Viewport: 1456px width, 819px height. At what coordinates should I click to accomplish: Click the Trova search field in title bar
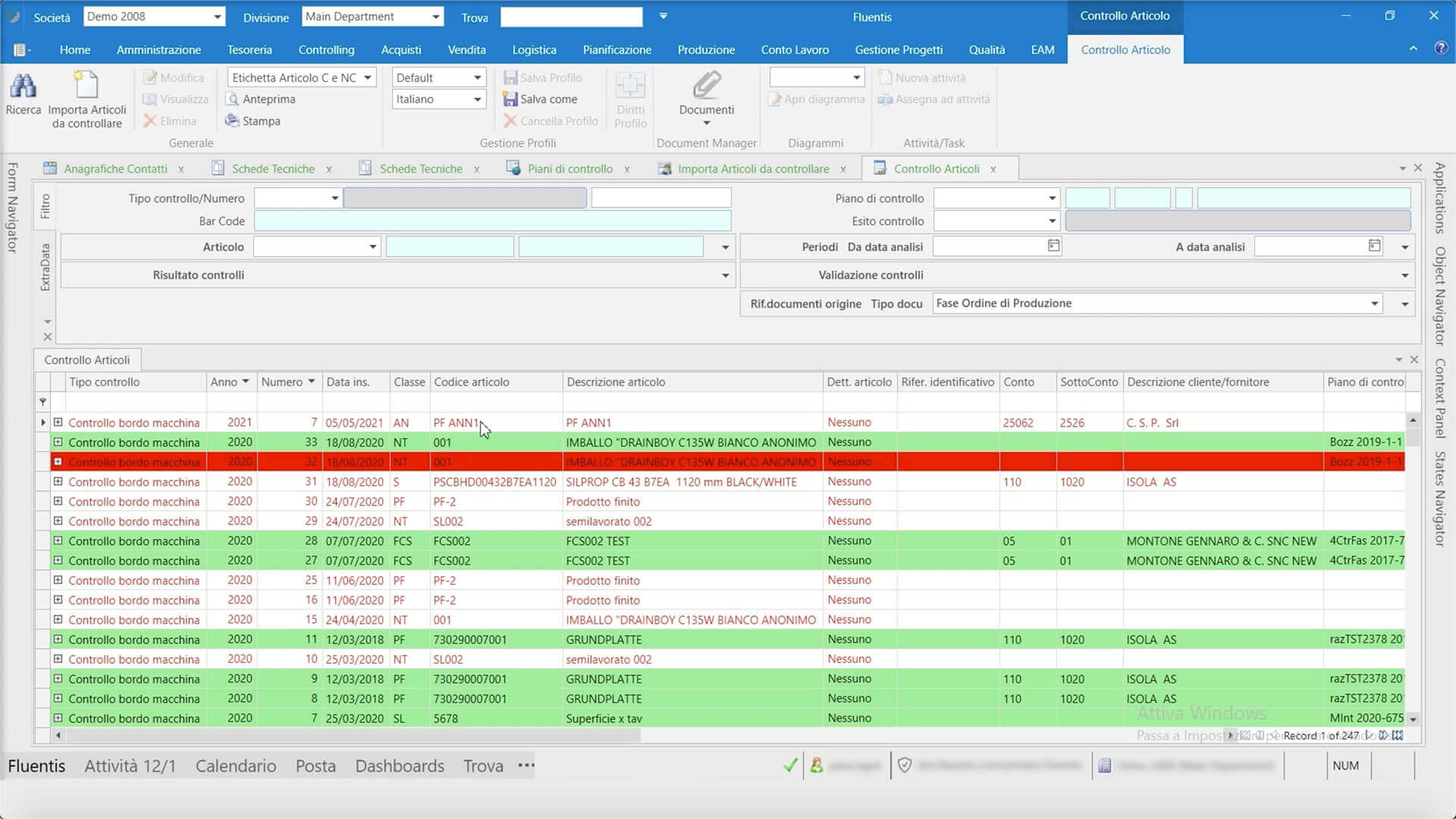571,17
